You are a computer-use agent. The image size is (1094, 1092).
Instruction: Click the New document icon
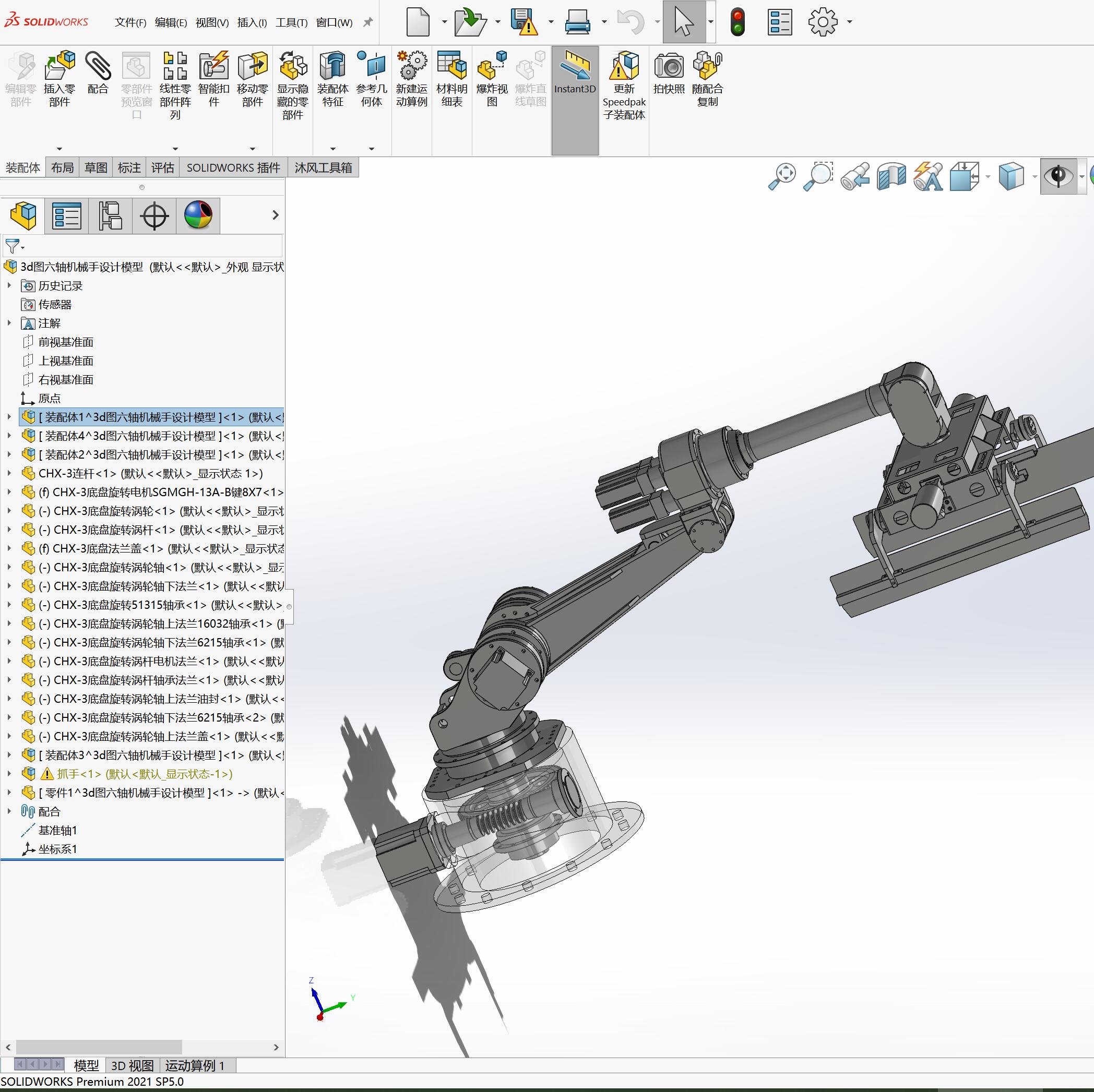coord(418,21)
